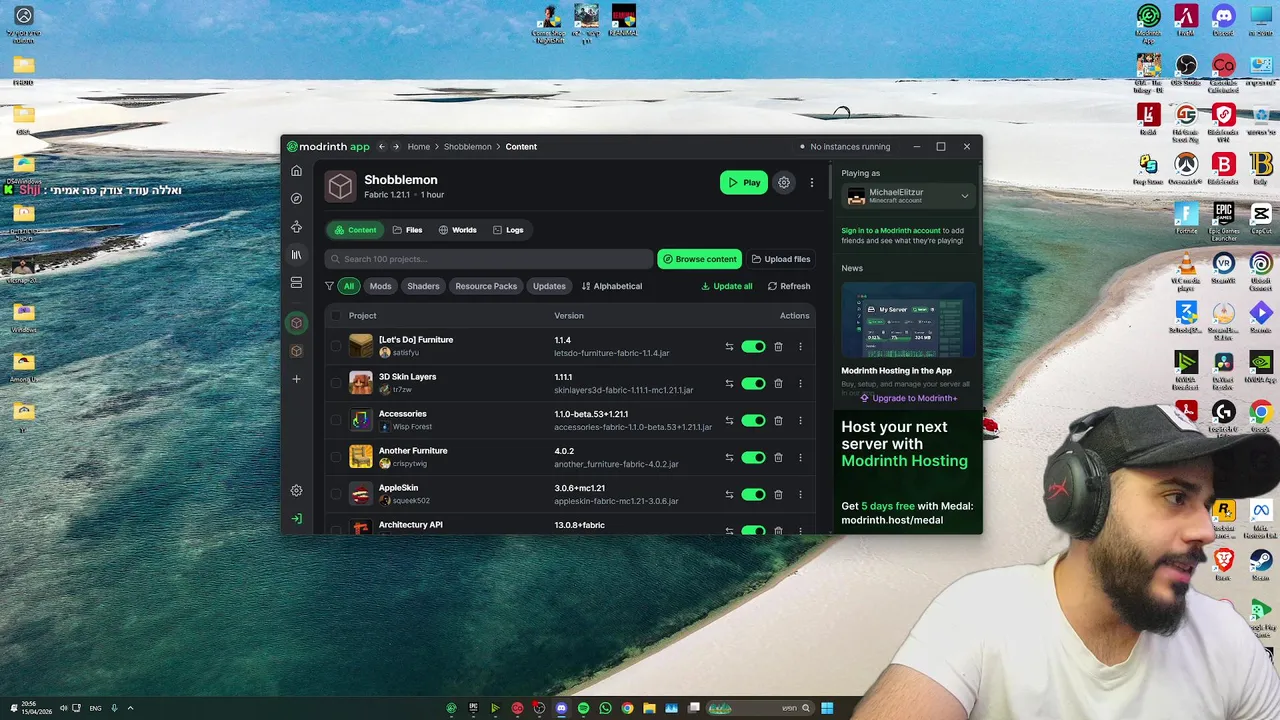
Task: Change the Alphabetical sort order
Action: point(612,286)
